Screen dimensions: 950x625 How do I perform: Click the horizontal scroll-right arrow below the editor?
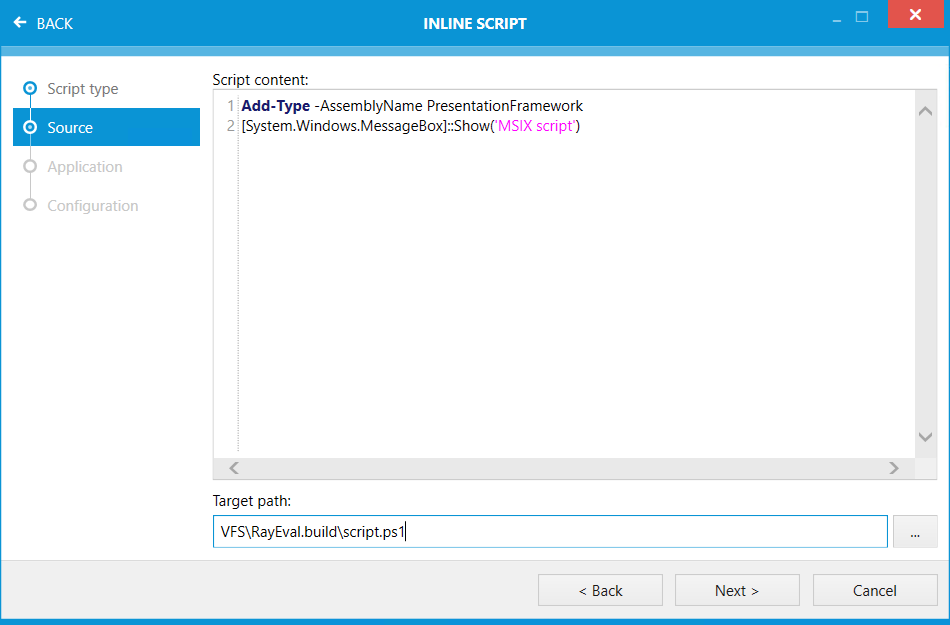pos(893,467)
